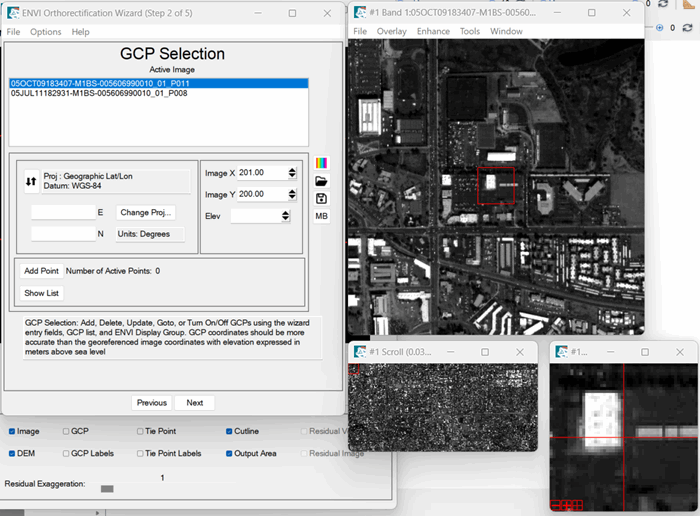Open the color table rainbow icon
The image size is (700, 516).
(x=321, y=163)
